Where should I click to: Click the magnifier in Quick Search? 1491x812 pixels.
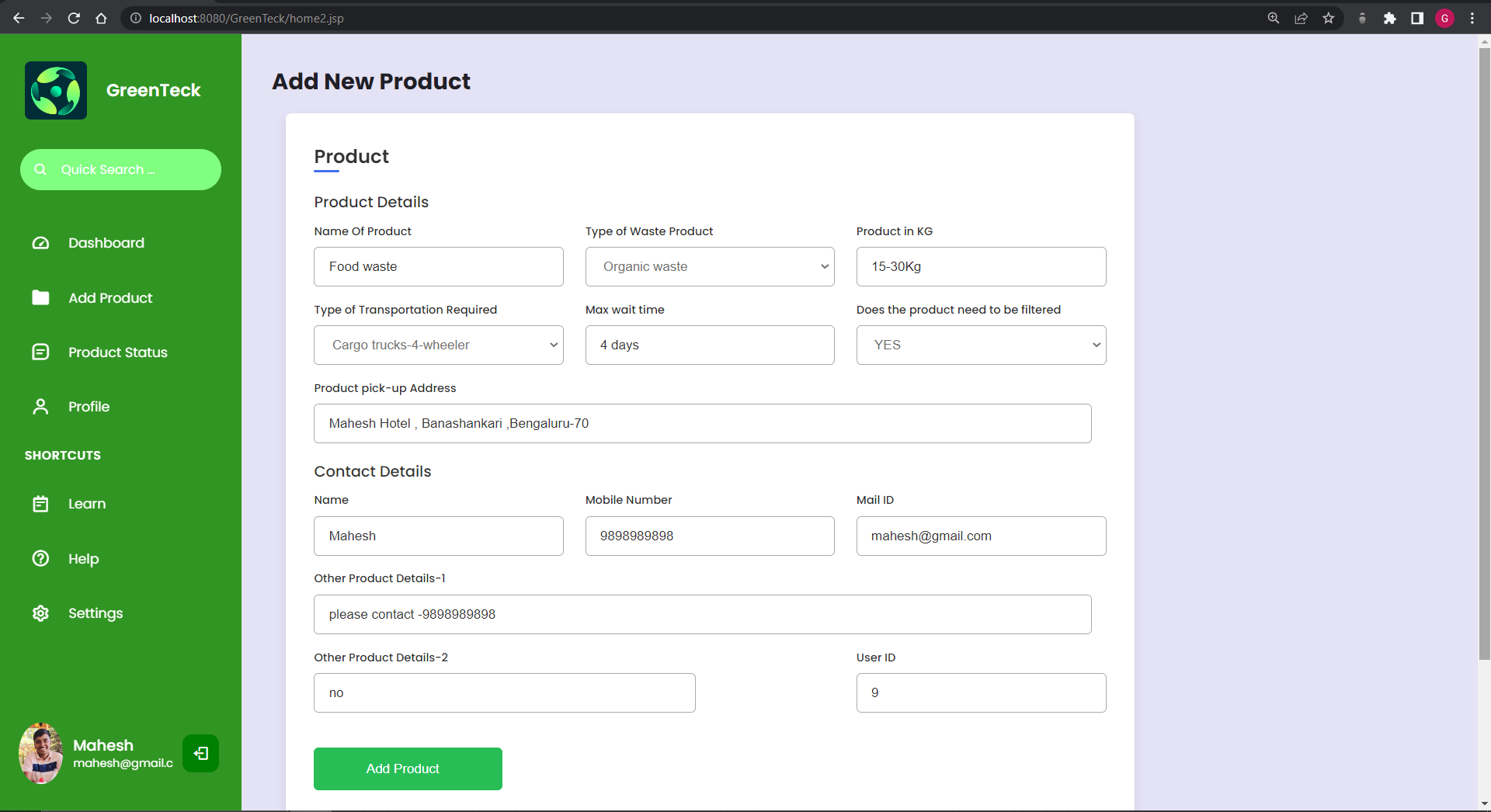[x=40, y=169]
